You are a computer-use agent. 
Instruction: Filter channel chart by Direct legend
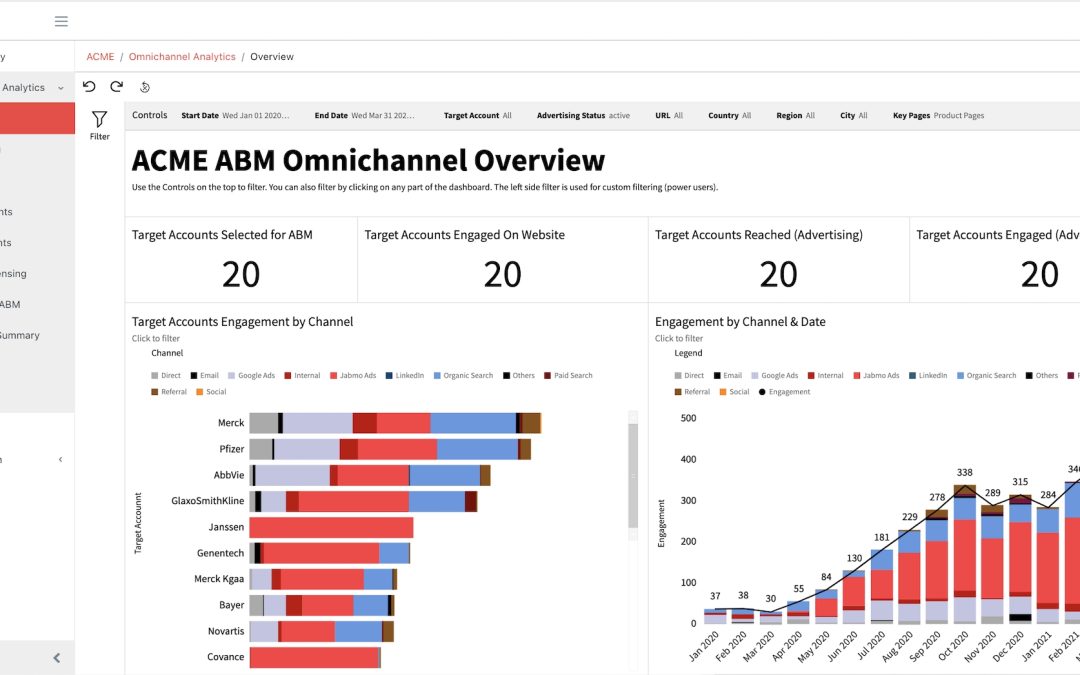[166, 375]
